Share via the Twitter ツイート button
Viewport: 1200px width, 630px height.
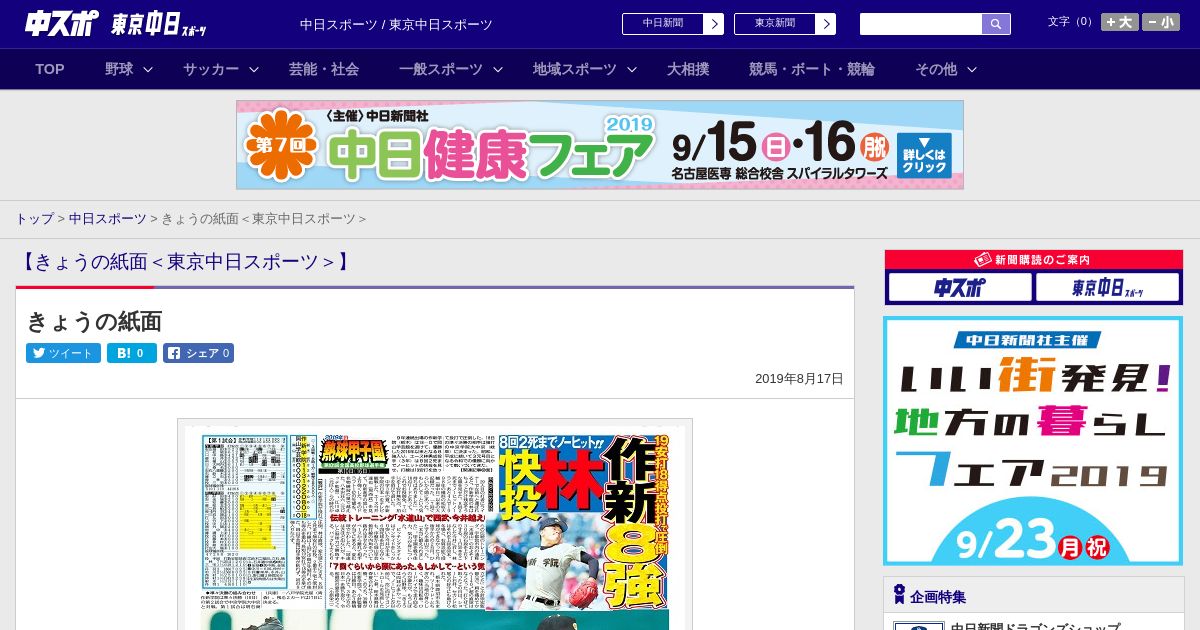63,353
